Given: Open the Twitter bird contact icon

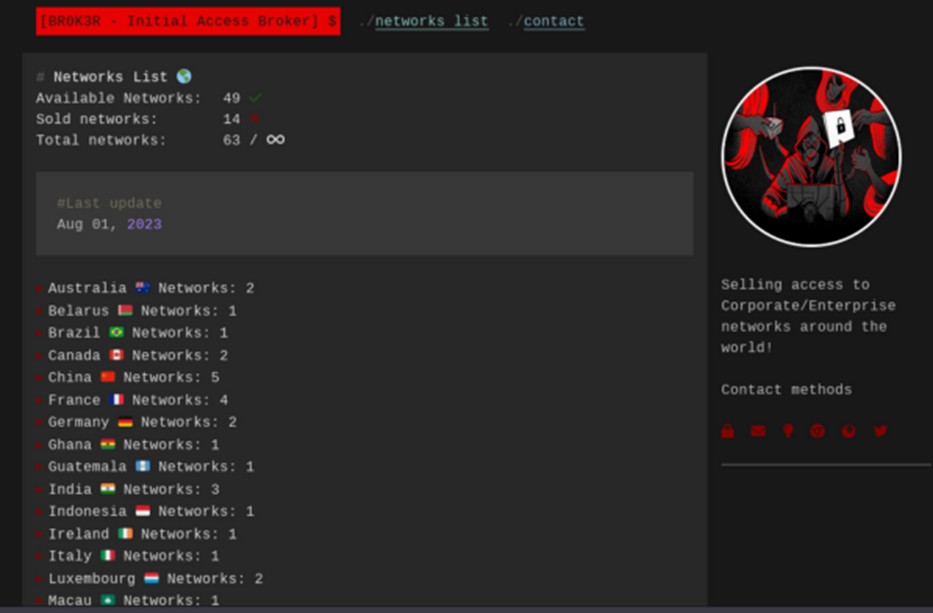Looking at the screenshot, I should coord(880,431).
